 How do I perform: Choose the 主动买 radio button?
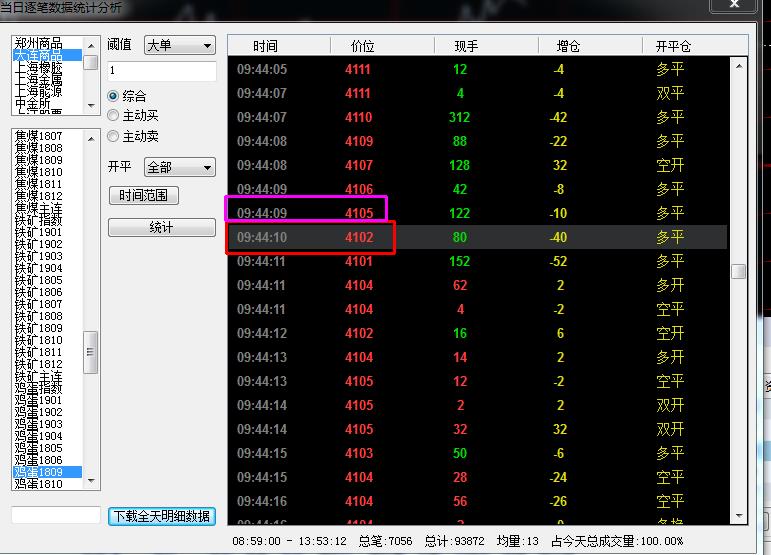point(114,116)
